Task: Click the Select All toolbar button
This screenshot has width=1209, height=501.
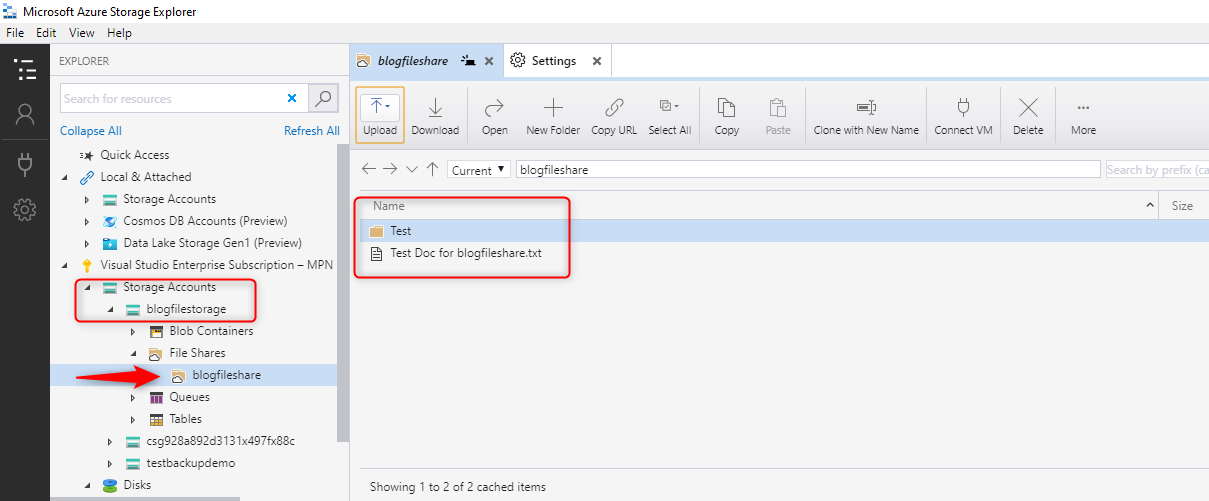Action: (x=669, y=116)
